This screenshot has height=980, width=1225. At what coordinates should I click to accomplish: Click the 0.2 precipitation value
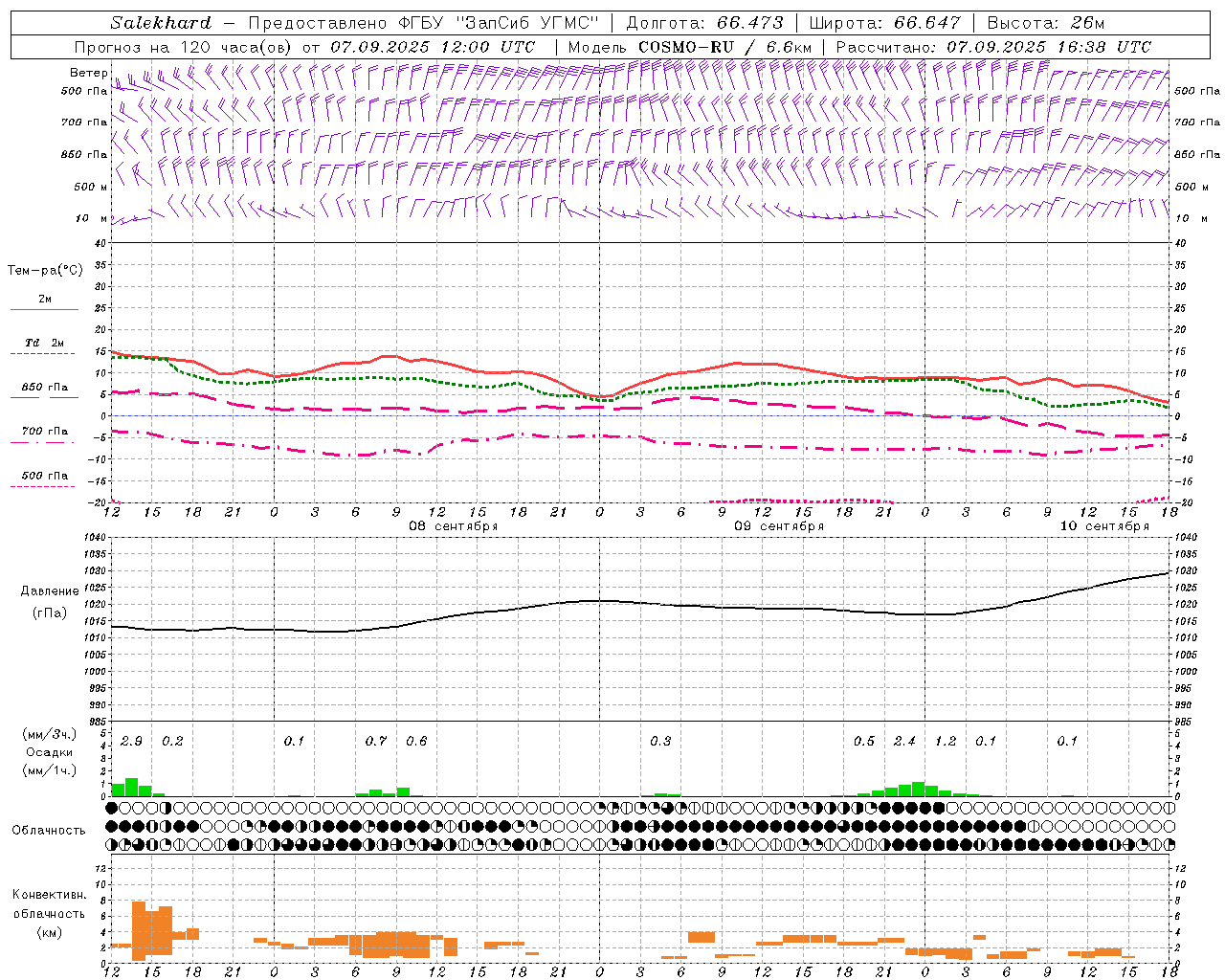click(172, 741)
